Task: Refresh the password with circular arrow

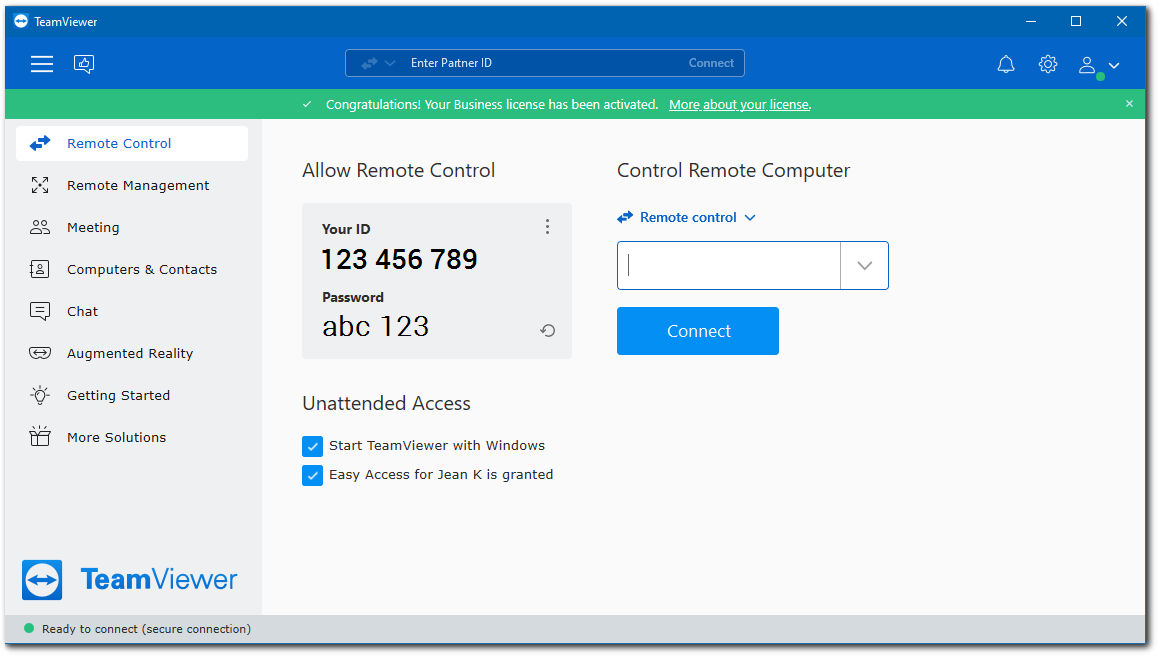Action: pos(548,331)
